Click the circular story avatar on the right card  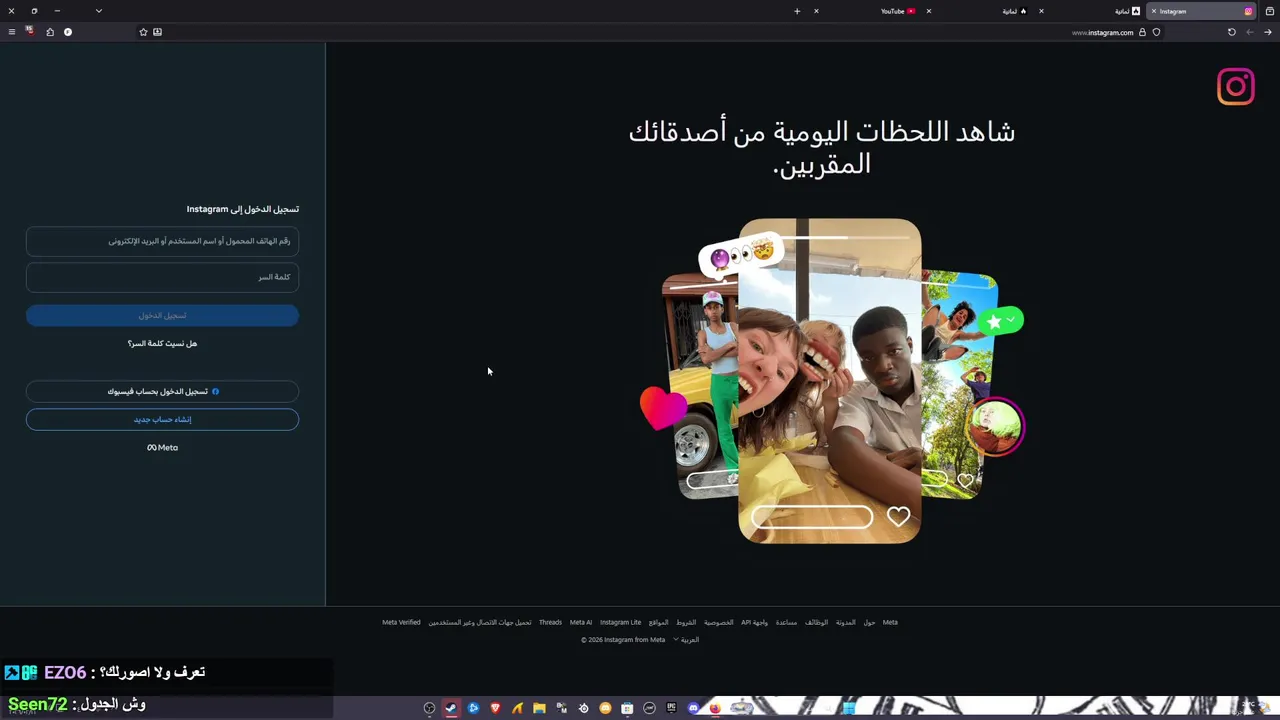point(996,427)
